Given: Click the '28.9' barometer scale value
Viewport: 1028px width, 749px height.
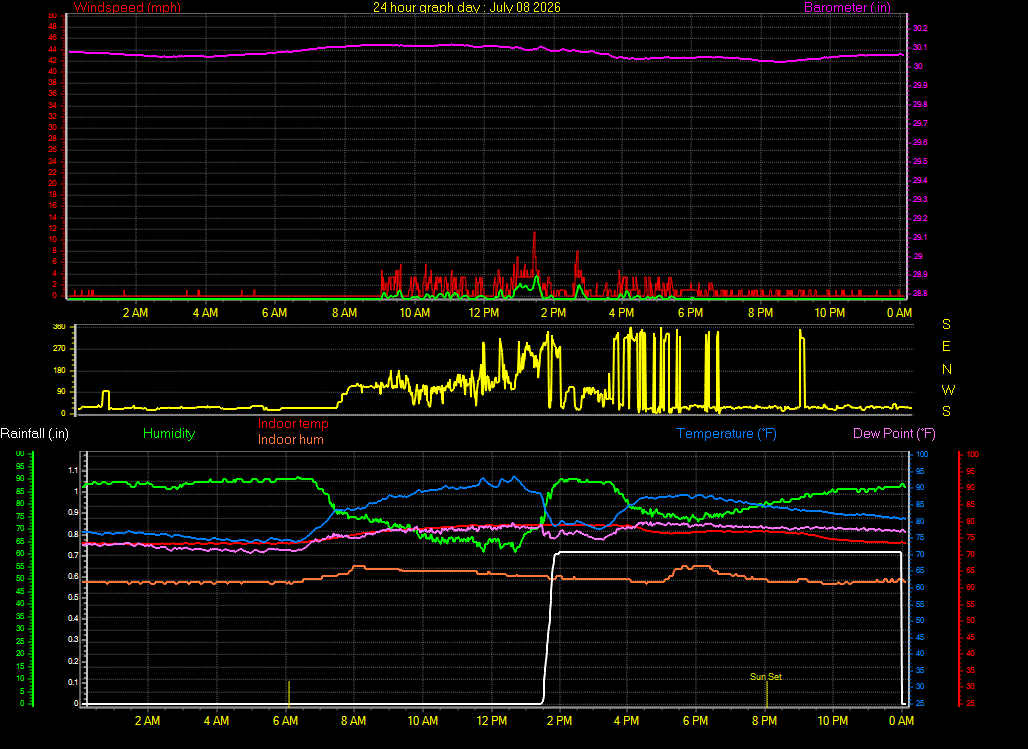Looking at the screenshot, I should click(920, 275).
